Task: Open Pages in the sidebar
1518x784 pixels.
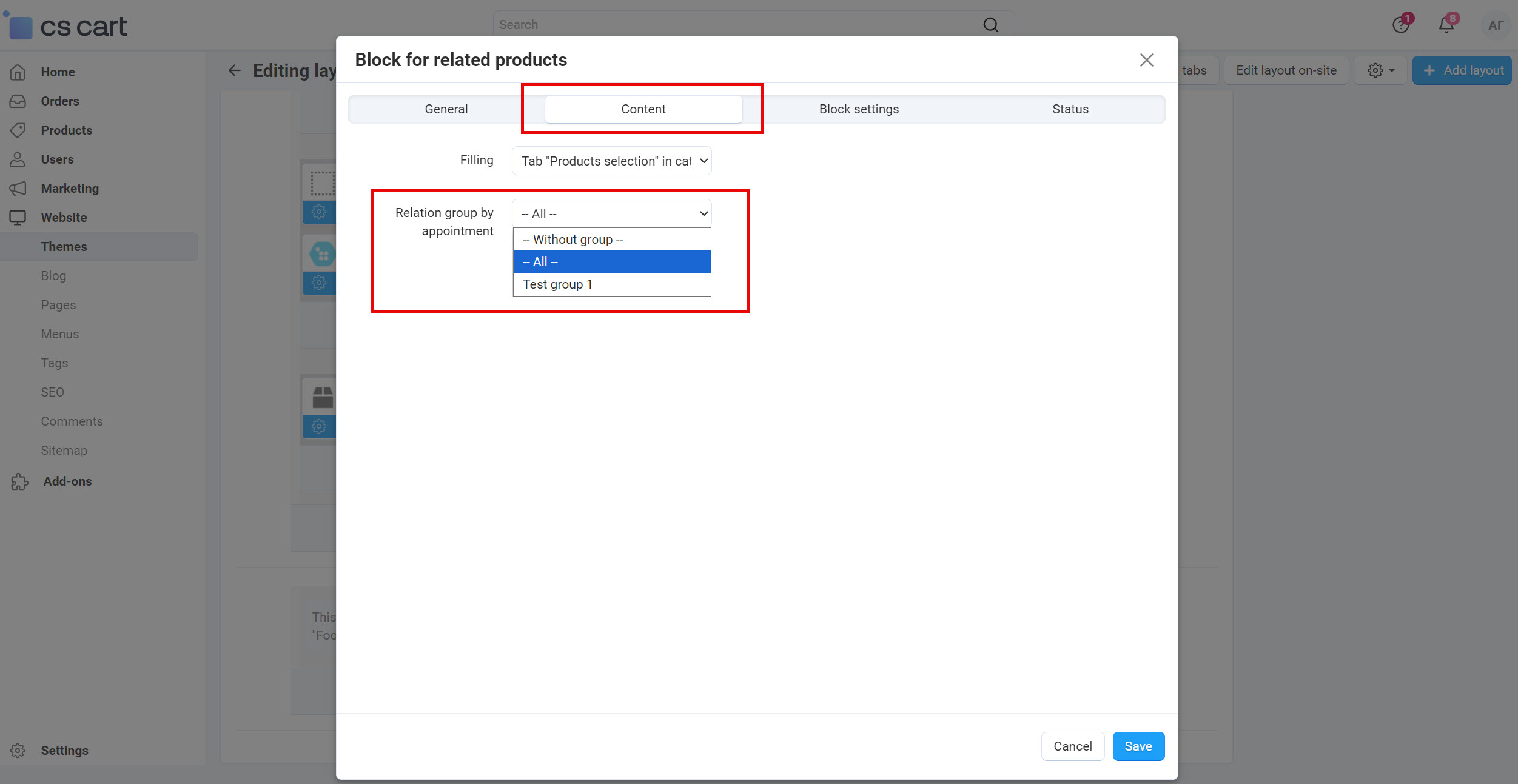Action: pos(58,305)
